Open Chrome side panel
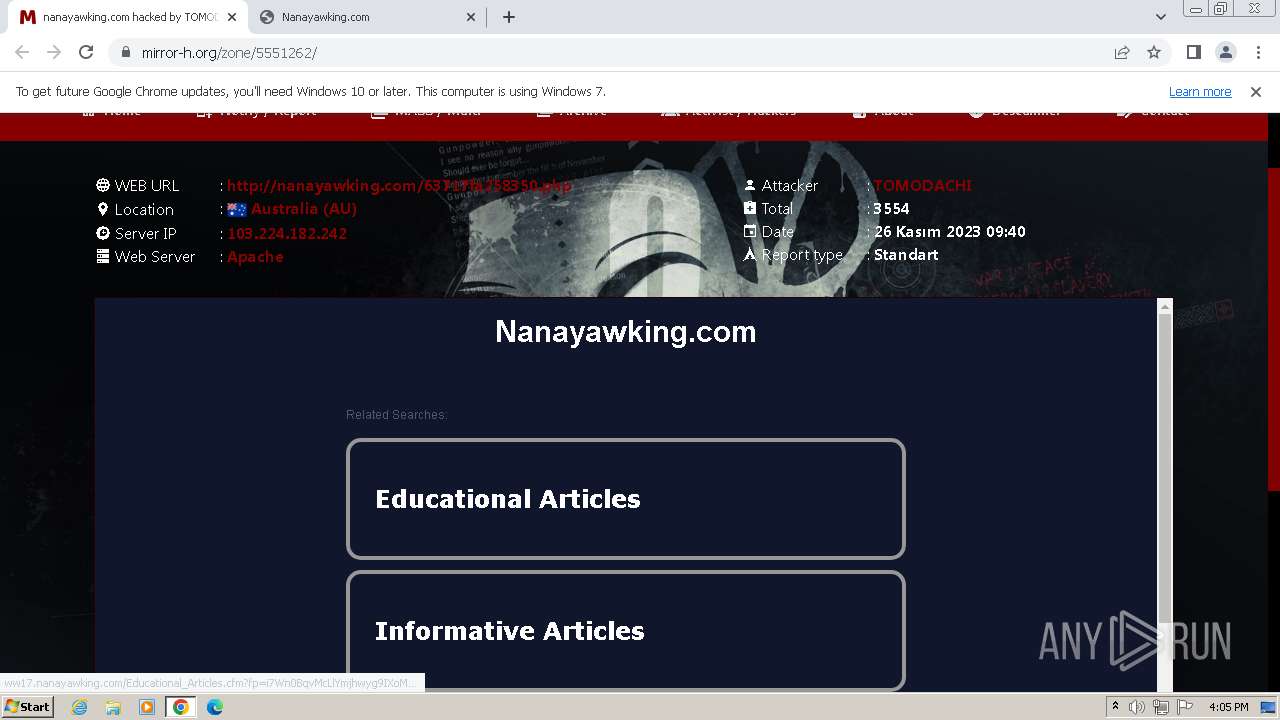Viewport: 1280px width, 720px height. tap(1193, 52)
